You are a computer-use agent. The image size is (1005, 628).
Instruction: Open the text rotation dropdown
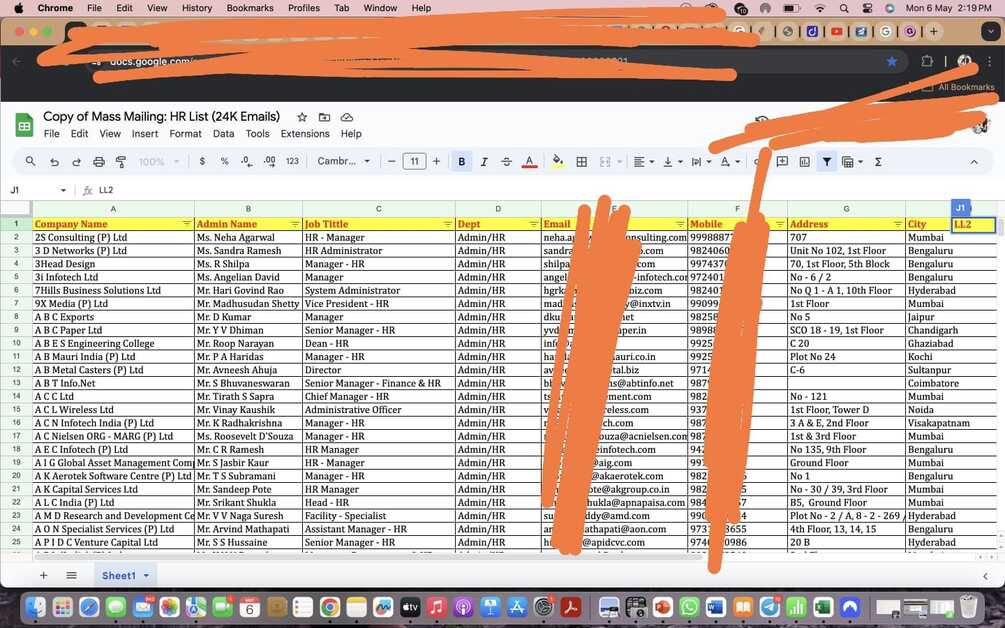[729, 162]
